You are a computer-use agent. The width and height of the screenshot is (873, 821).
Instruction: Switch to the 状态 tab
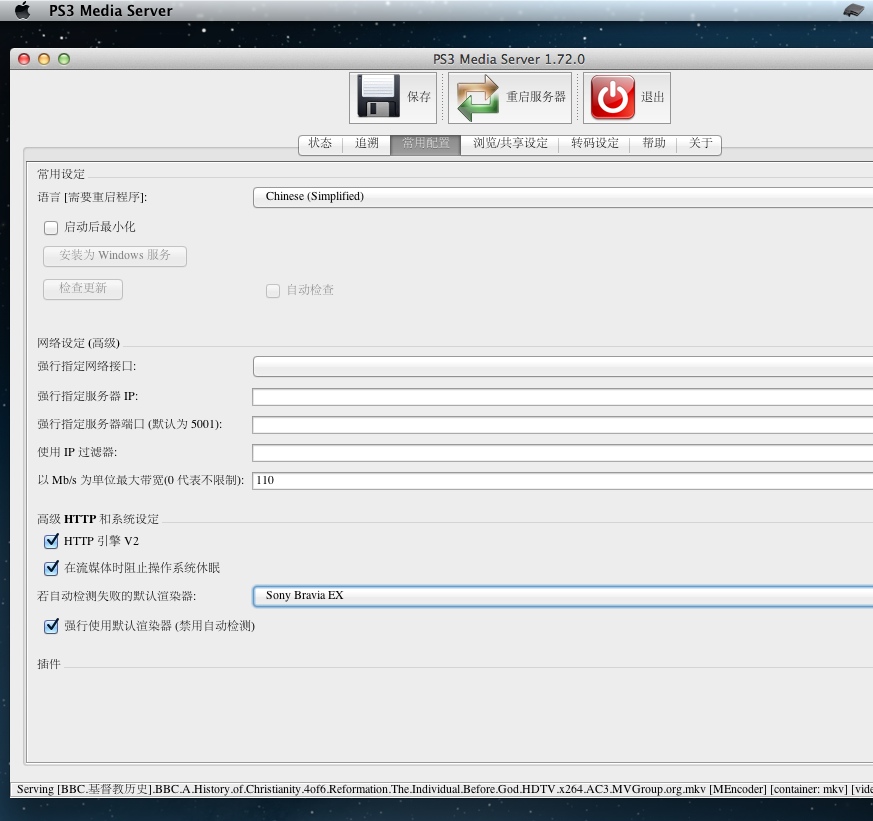pos(320,144)
